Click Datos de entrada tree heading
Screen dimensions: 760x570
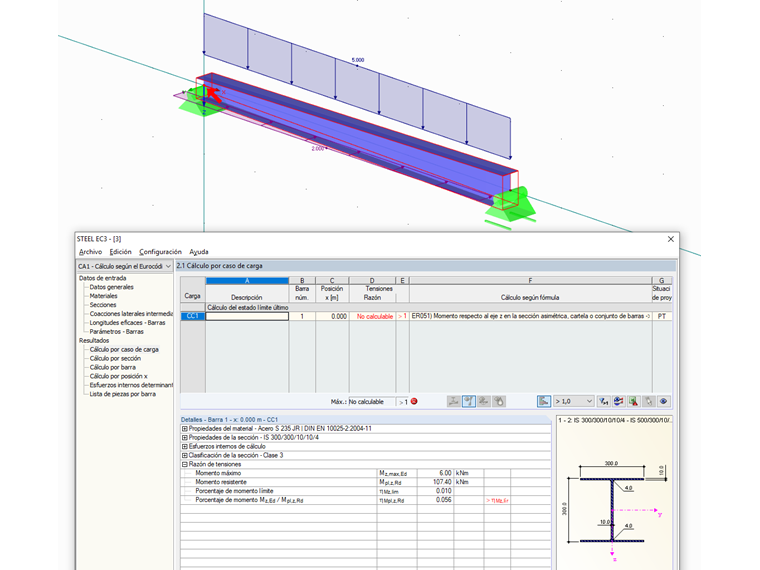pos(102,278)
